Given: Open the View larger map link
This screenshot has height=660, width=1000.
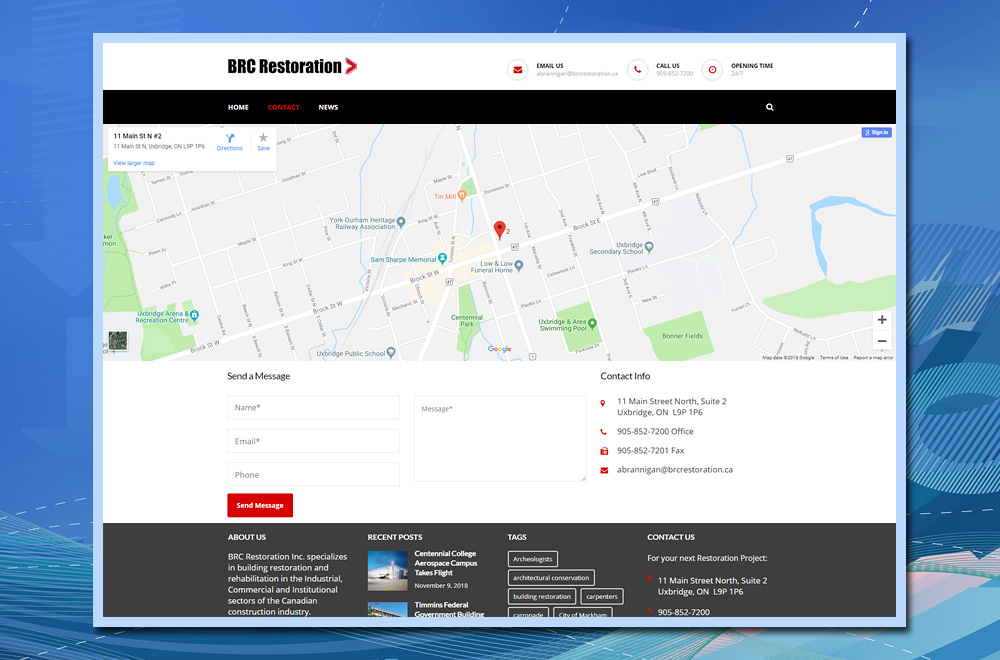Looking at the screenshot, I should 134,163.
